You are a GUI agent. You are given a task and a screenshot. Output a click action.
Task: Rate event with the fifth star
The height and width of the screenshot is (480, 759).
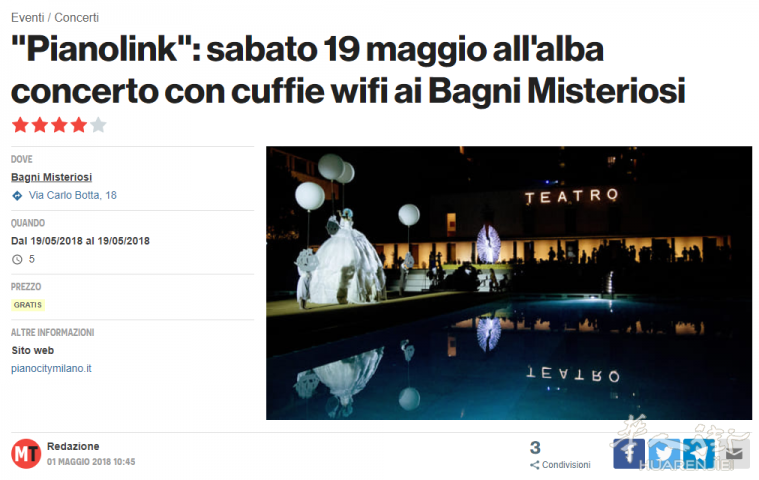click(x=98, y=125)
